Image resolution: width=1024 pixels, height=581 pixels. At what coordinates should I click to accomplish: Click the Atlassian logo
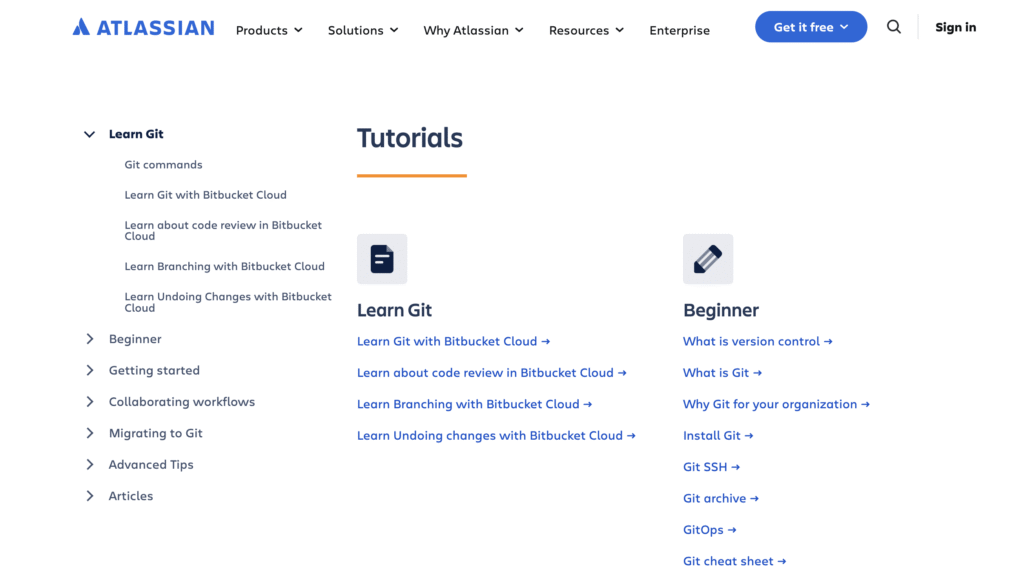click(x=142, y=27)
